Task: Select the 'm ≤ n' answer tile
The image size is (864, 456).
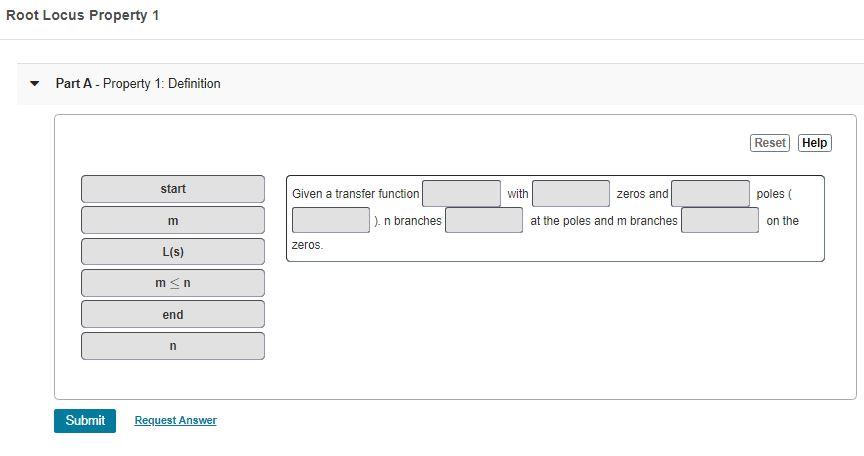Action: point(173,283)
